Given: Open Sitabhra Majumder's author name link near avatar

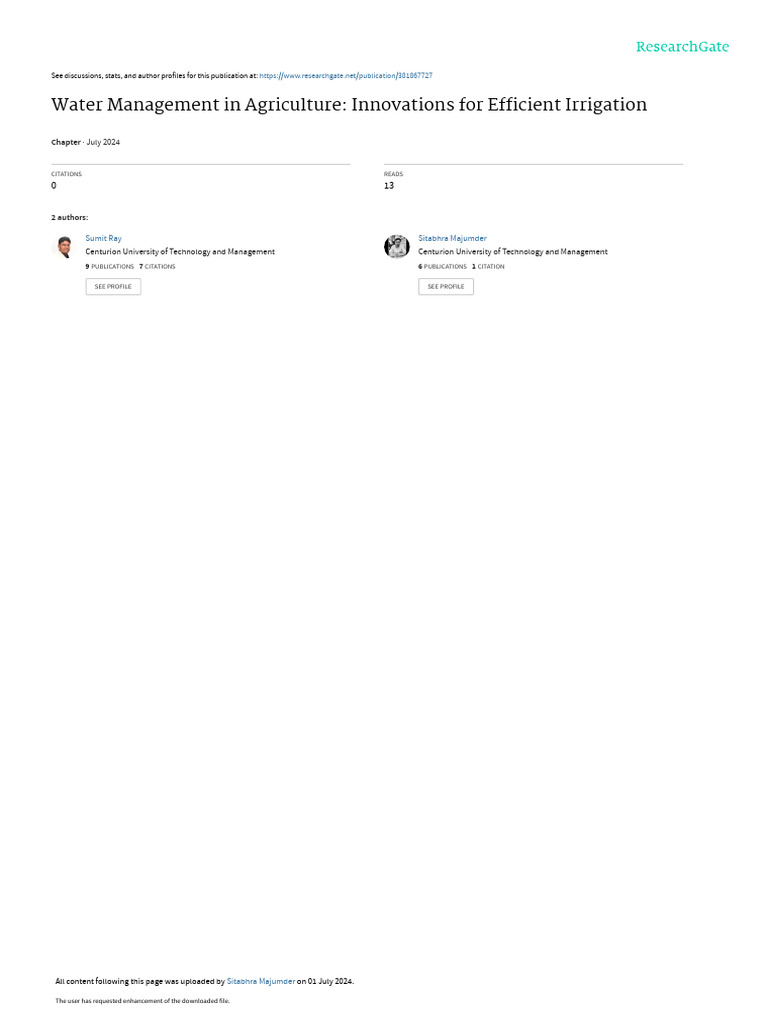Looking at the screenshot, I should (452, 238).
